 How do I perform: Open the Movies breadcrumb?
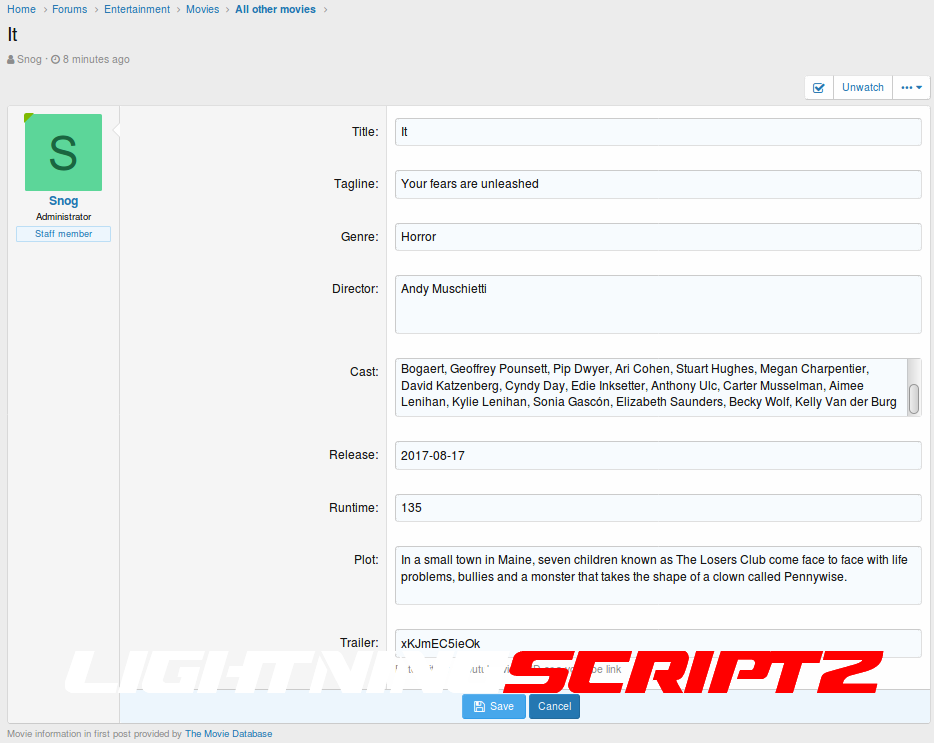(202, 10)
